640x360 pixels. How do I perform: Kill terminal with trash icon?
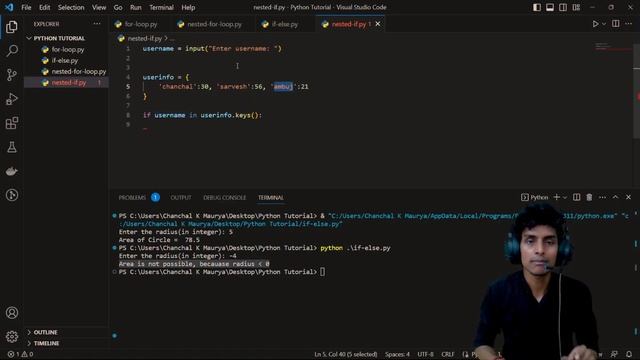(x=589, y=198)
